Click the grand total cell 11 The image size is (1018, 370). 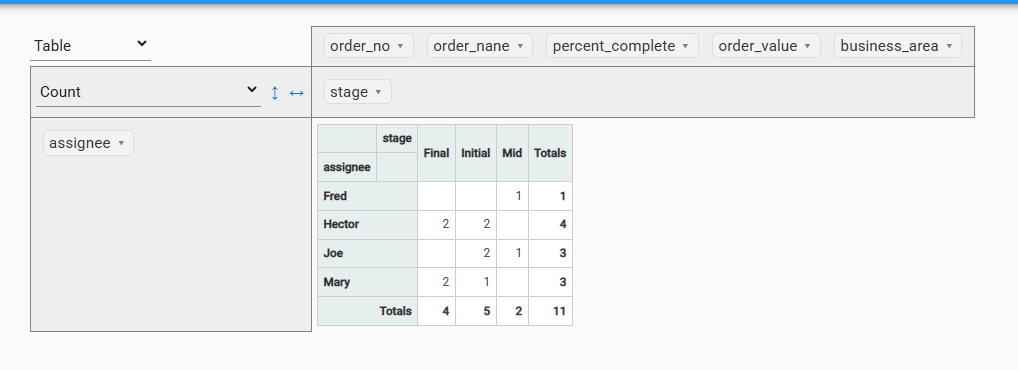(x=551, y=311)
